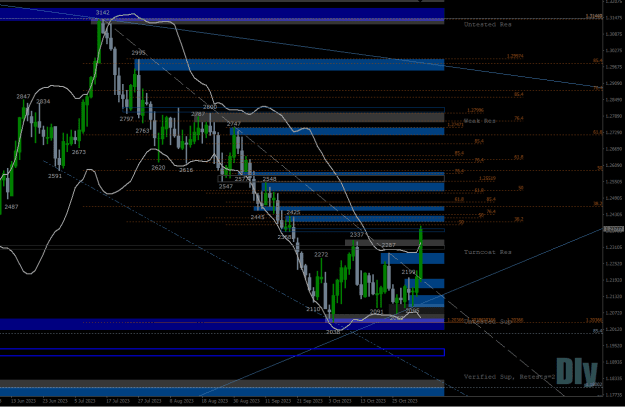The image size is (625, 407).
Task: Select the 2834 price label
Action: pos(43,101)
